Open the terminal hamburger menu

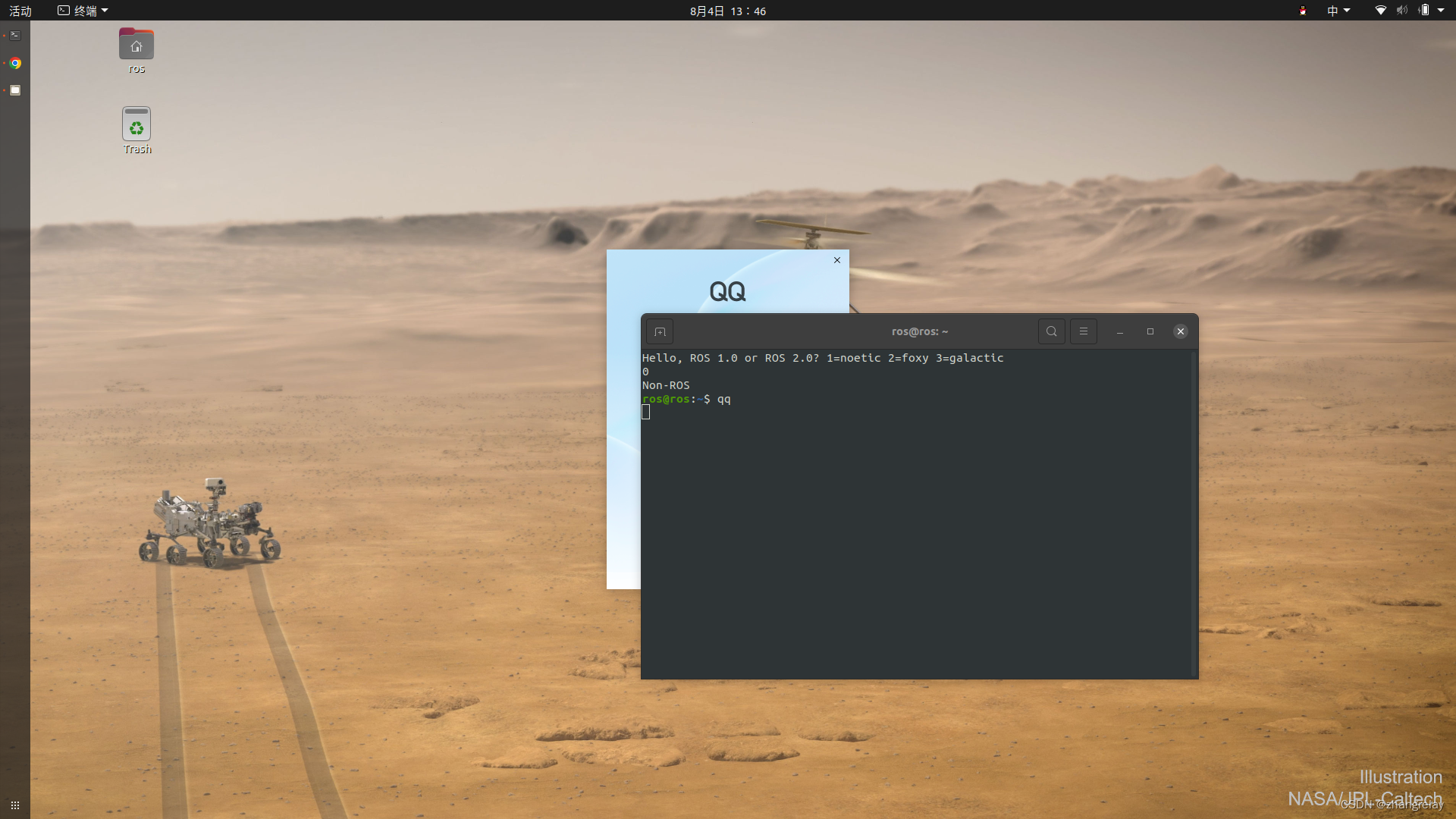(1083, 331)
